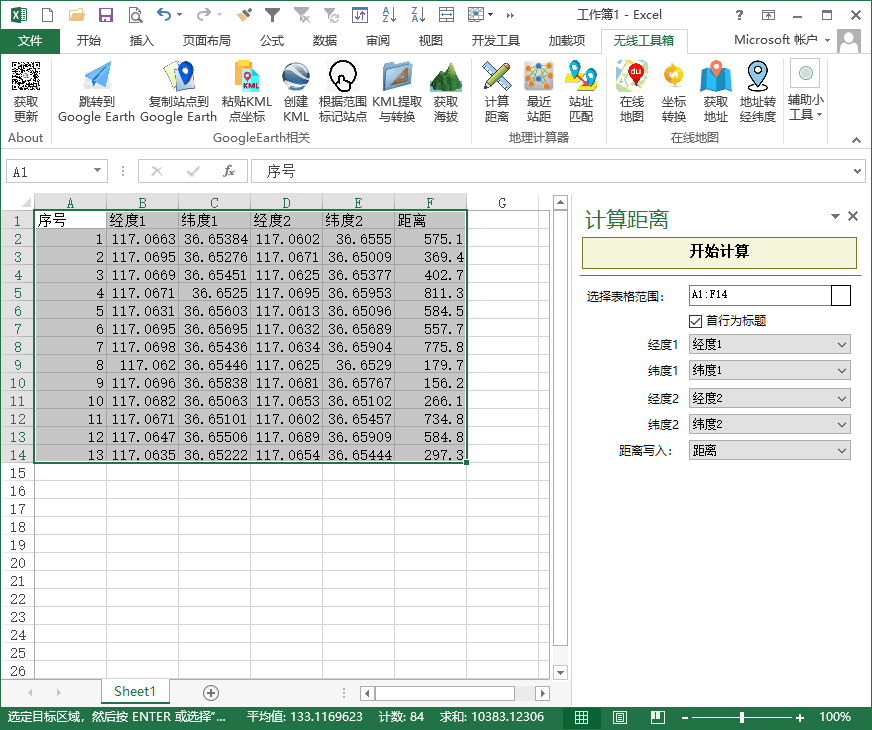Screen dimensions: 872x730
Task: Open the 辅助小工具 dropdown menu
Action: pyautogui.click(x=805, y=92)
